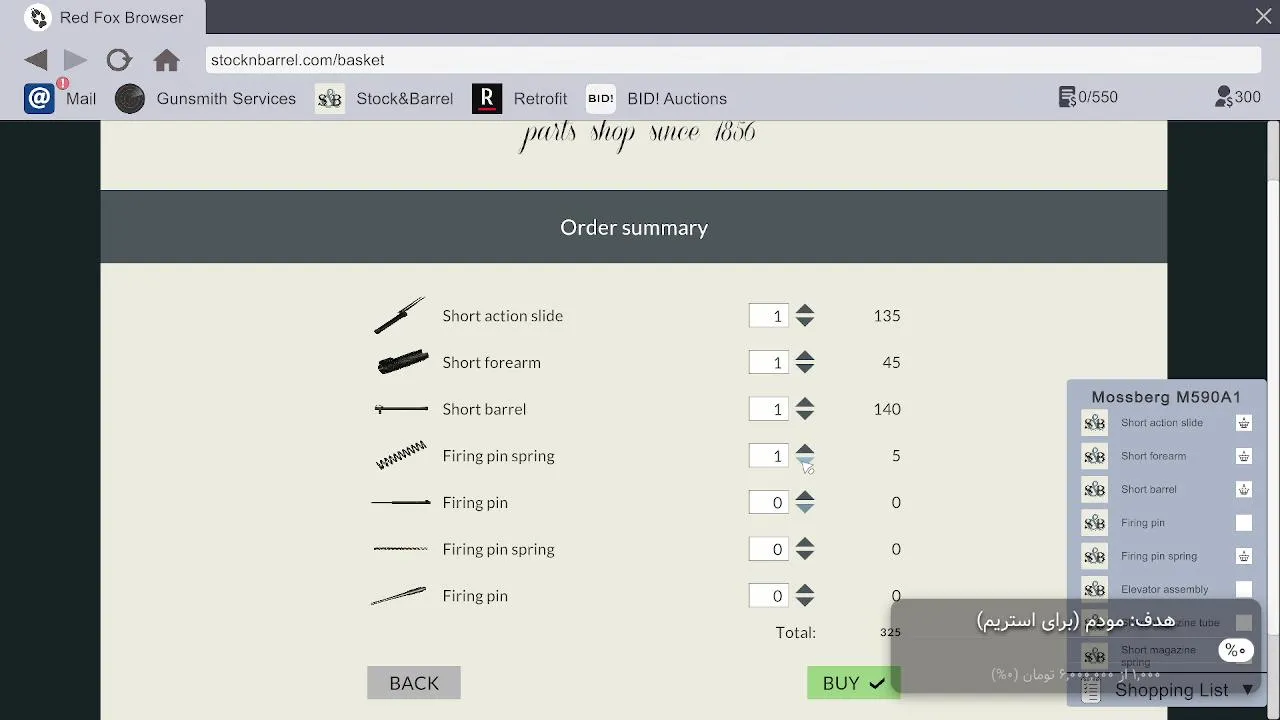This screenshot has width=1280, height=720.
Task: Click the Short action slide part thumbnail
Action: 400,315
